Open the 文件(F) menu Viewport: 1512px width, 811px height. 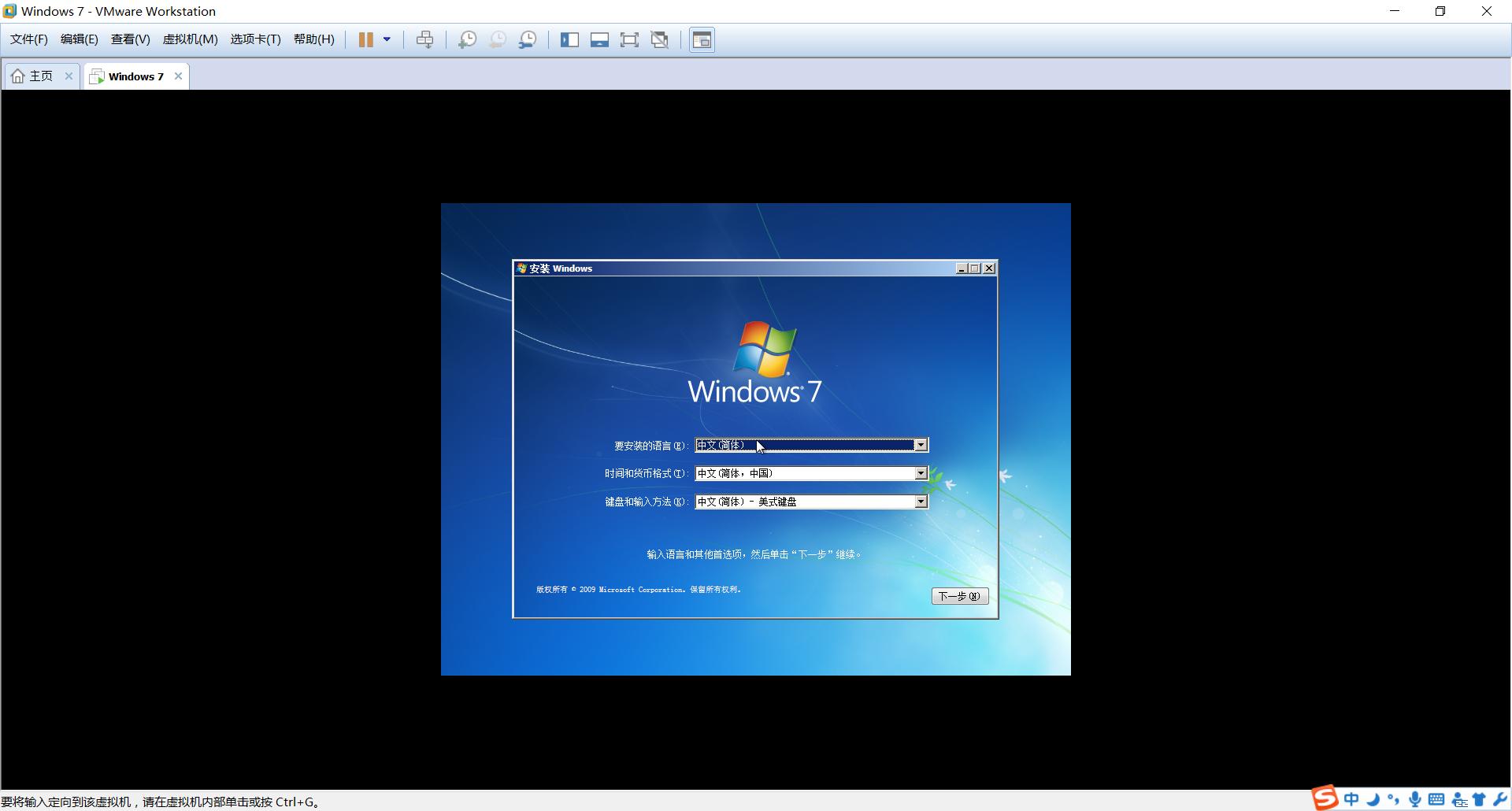coord(28,39)
